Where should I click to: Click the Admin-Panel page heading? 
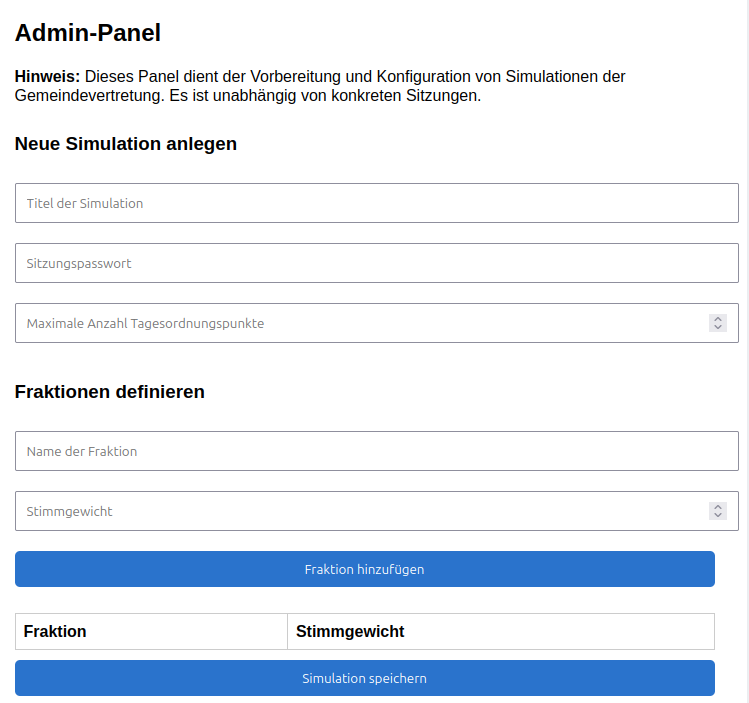pyautogui.click(x=88, y=33)
